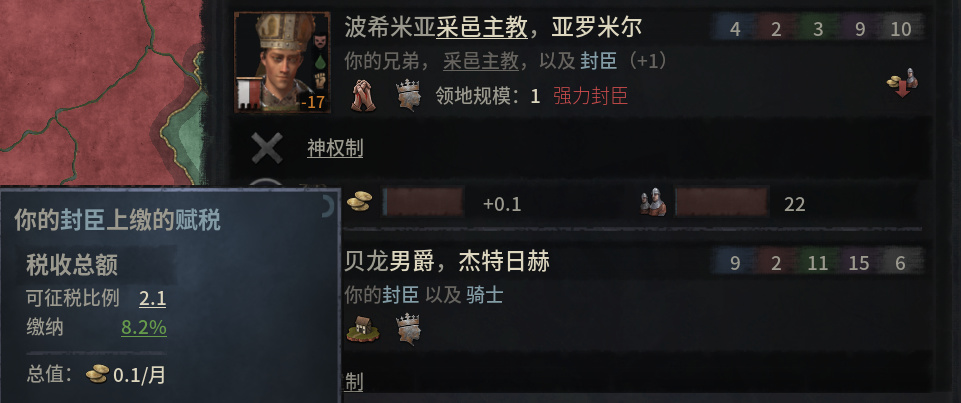Screen dimensions: 961x403
Task: Click the 采邑主教 link in the bishop's title
Action: click(x=482, y=28)
